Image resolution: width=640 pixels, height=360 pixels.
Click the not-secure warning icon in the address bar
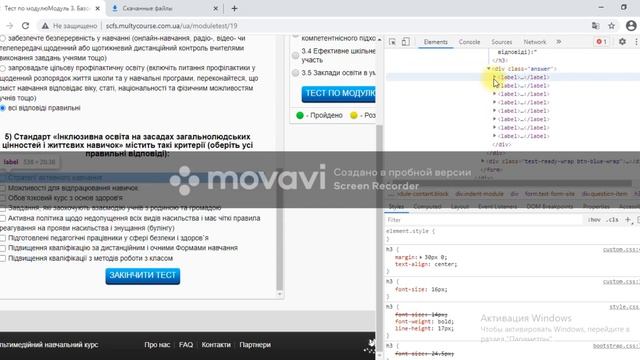click(x=45, y=26)
